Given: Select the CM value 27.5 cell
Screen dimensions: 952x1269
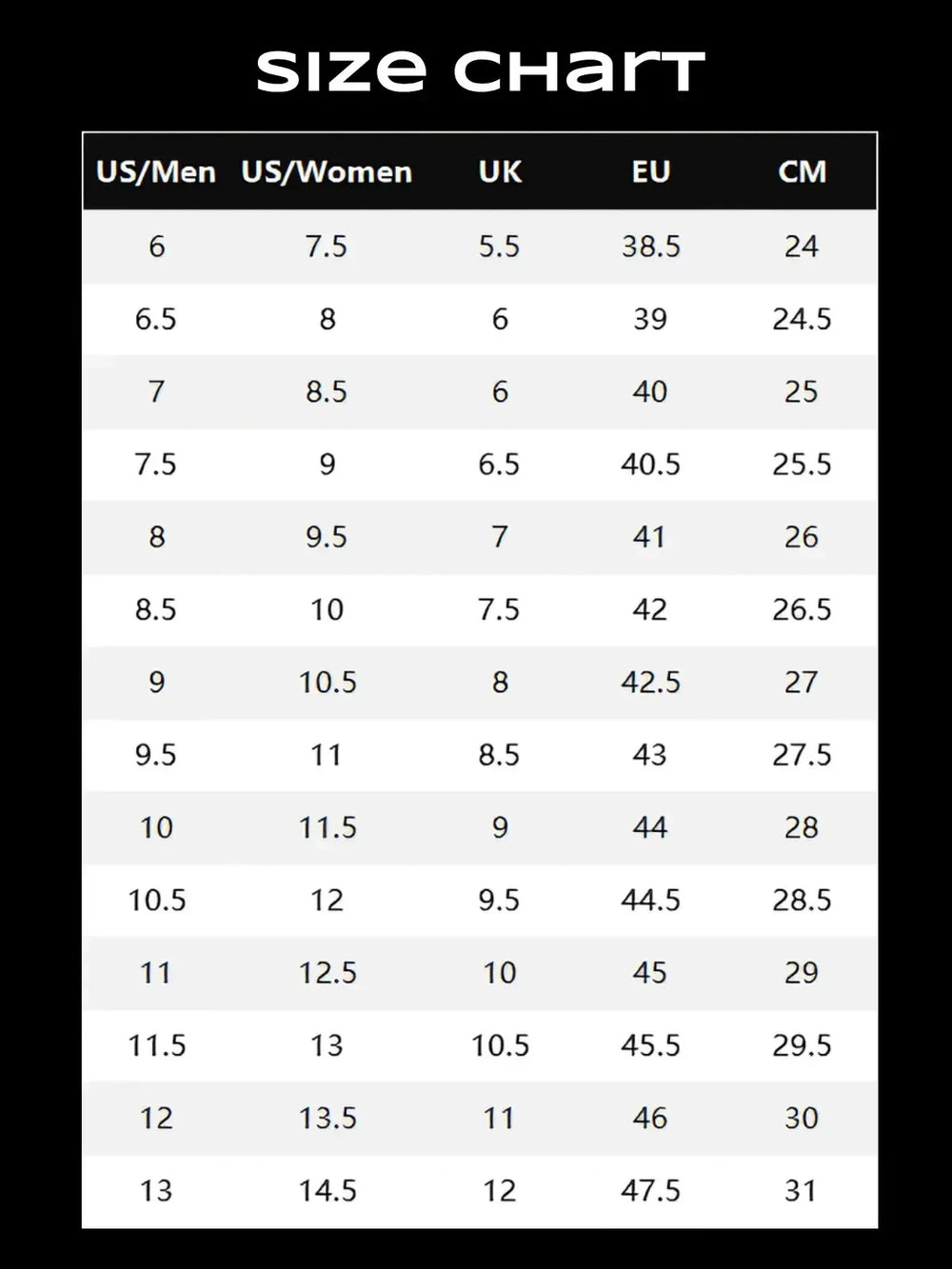Looking at the screenshot, I should coord(802,755).
